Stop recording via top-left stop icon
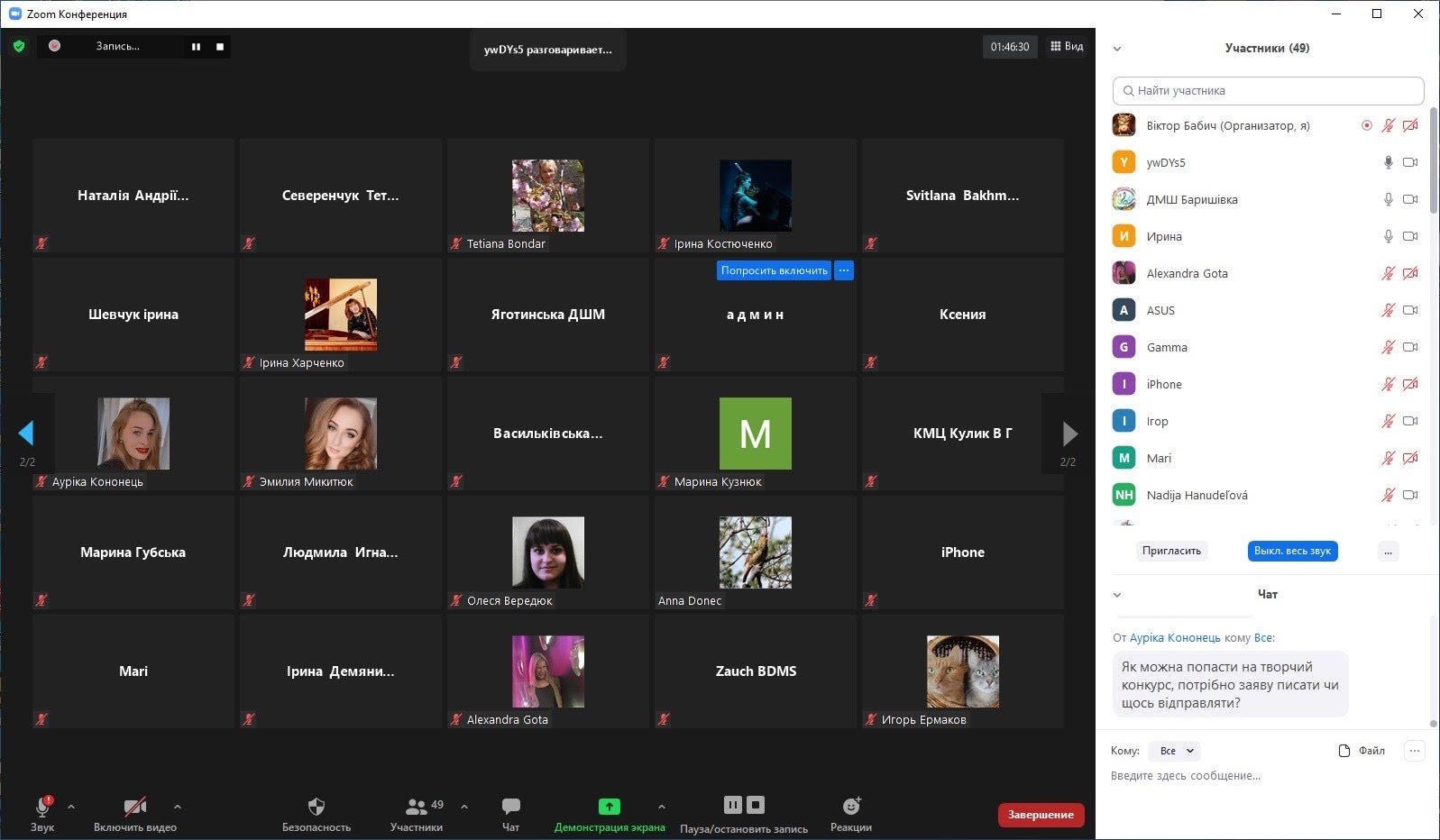Image resolution: width=1440 pixels, height=840 pixels. tap(220, 47)
